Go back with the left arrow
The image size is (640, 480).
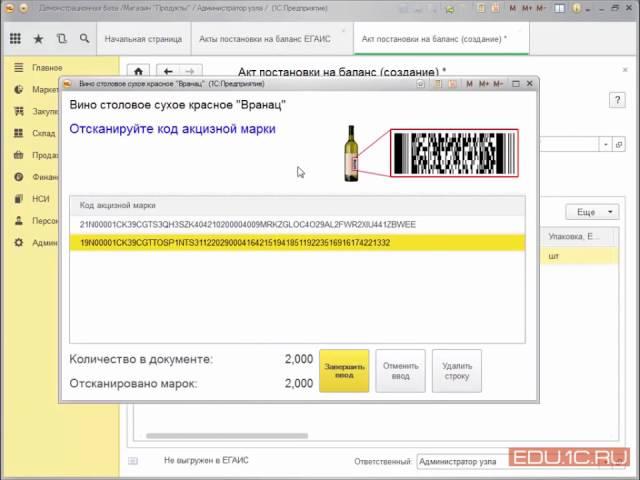pyautogui.click(x=168, y=71)
